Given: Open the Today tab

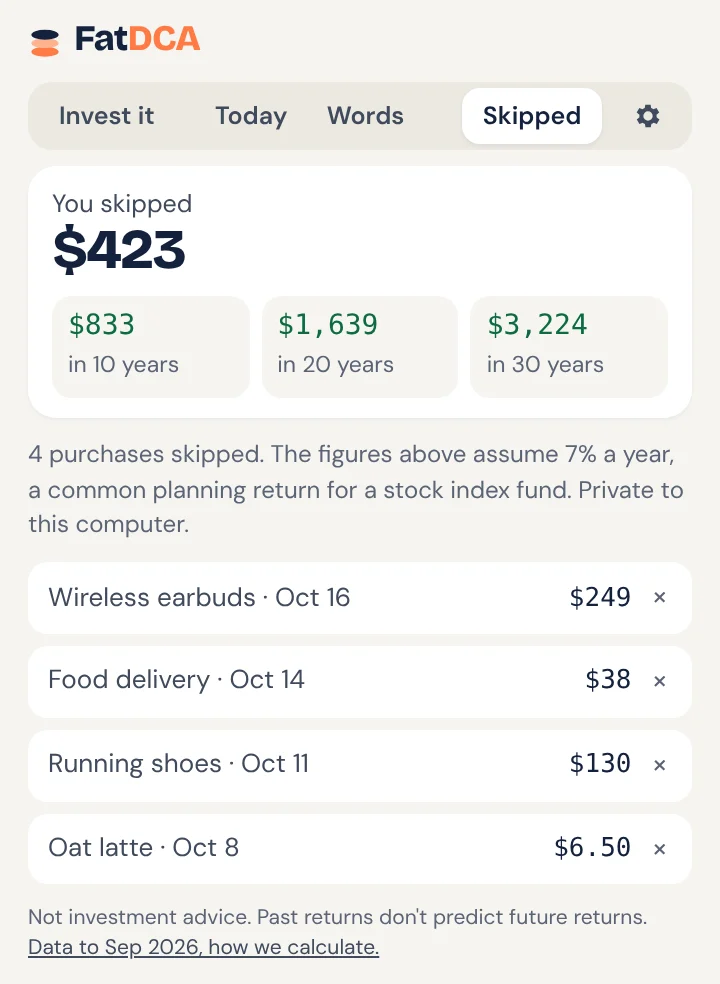Looking at the screenshot, I should pyautogui.click(x=251, y=116).
